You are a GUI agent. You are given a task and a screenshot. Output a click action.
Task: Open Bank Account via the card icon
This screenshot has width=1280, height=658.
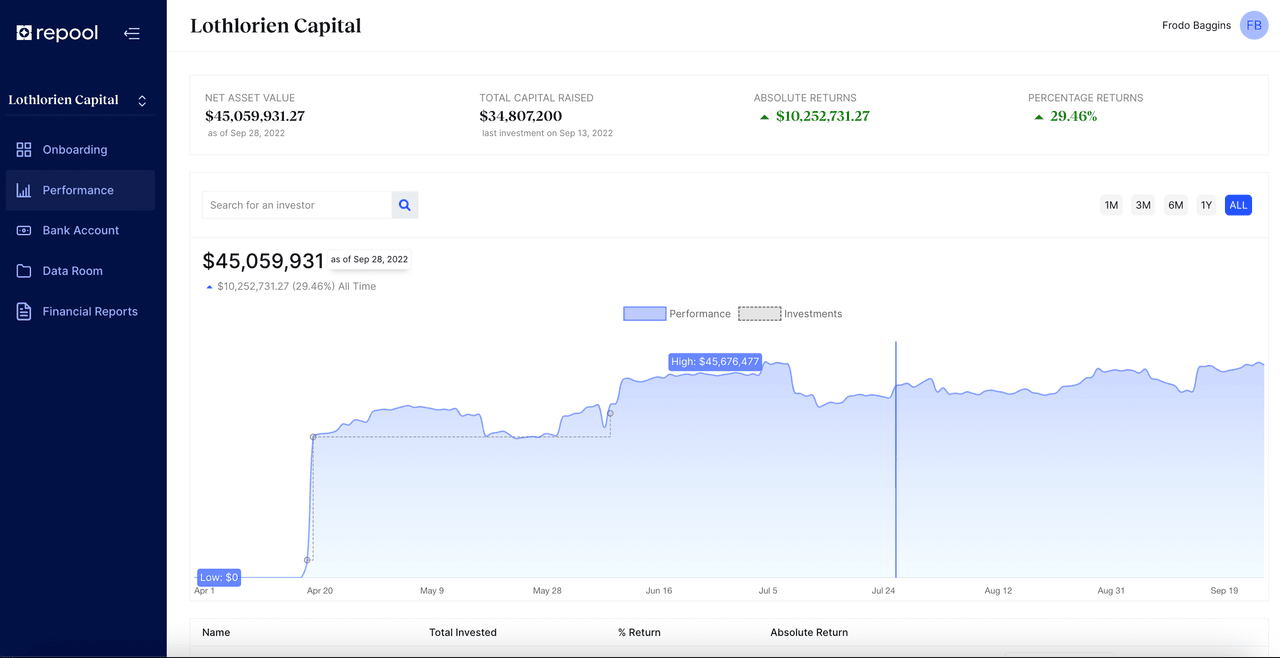click(24, 230)
